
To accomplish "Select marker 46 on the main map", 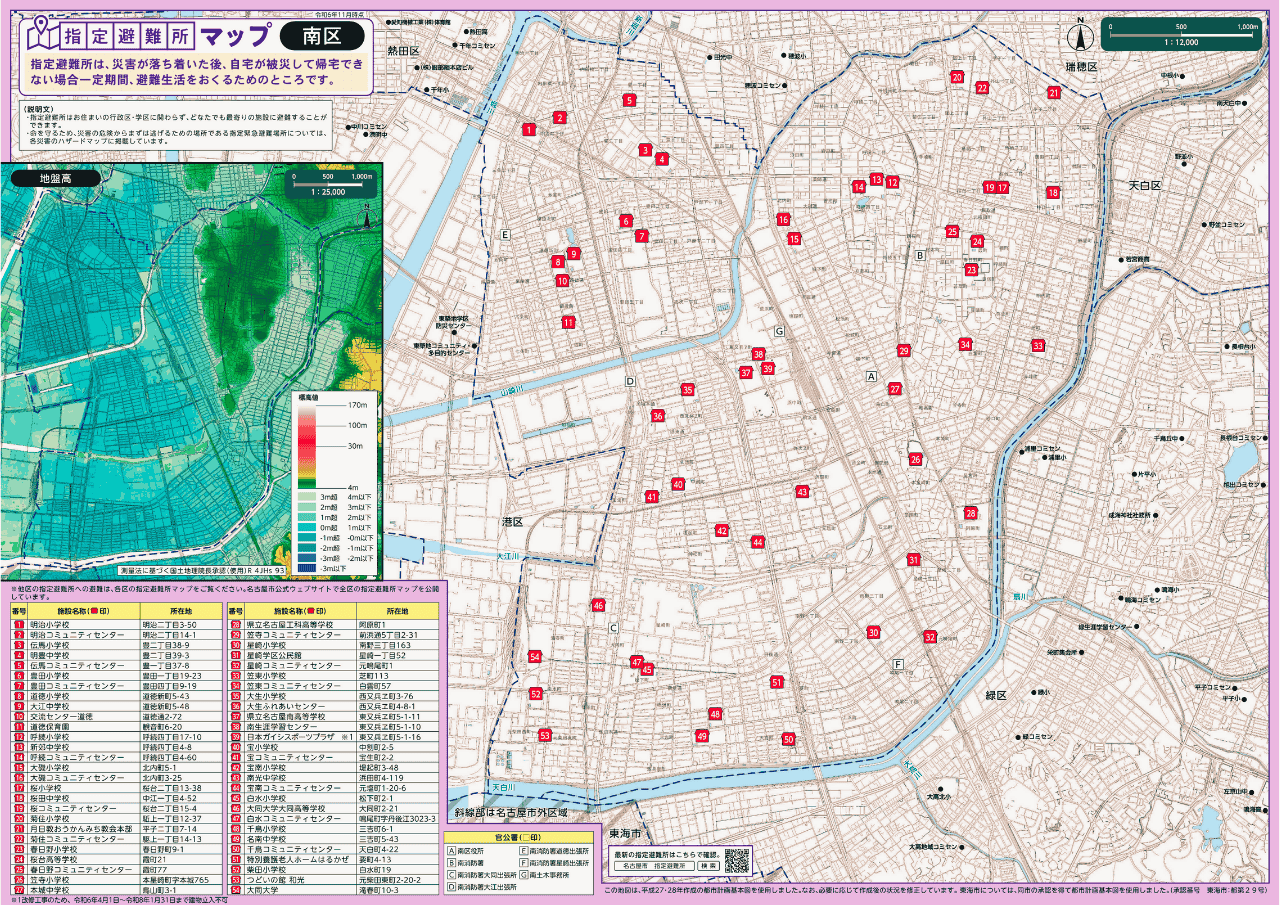I will coord(598,606).
